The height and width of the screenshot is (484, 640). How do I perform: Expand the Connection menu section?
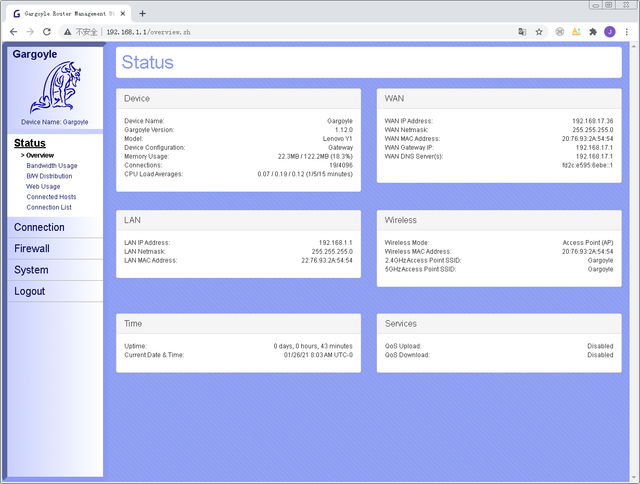pos(39,227)
